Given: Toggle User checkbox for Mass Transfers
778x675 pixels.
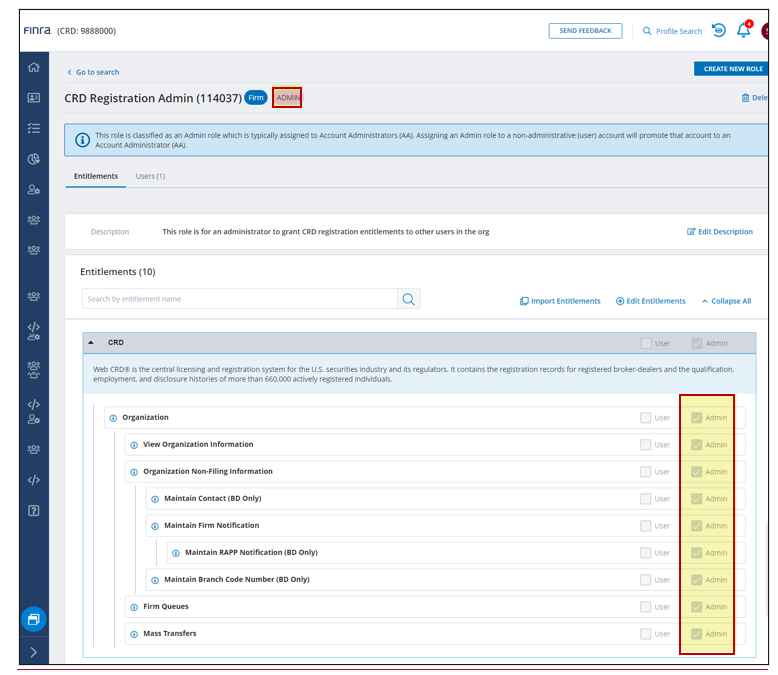Looking at the screenshot, I should (x=646, y=634).
